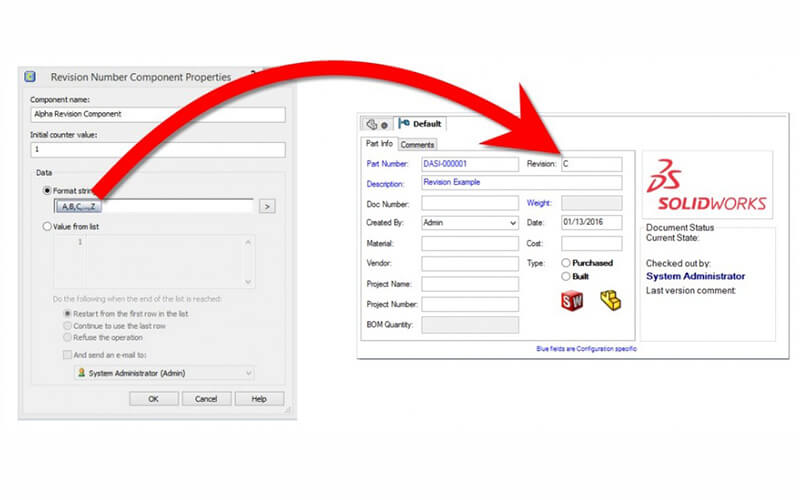800x500 pixels.
Task: Switch to the Comments tab
Action: click(x=417, y=145)
